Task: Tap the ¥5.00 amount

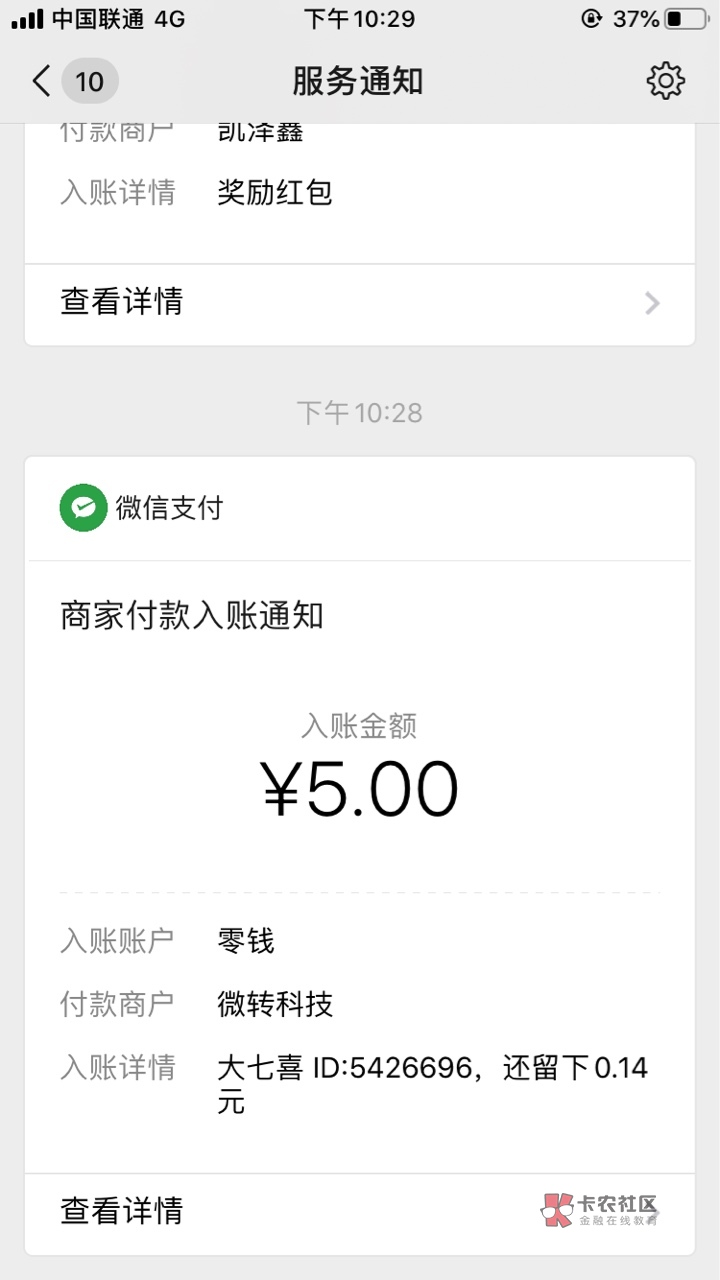Action: [360, 789]
